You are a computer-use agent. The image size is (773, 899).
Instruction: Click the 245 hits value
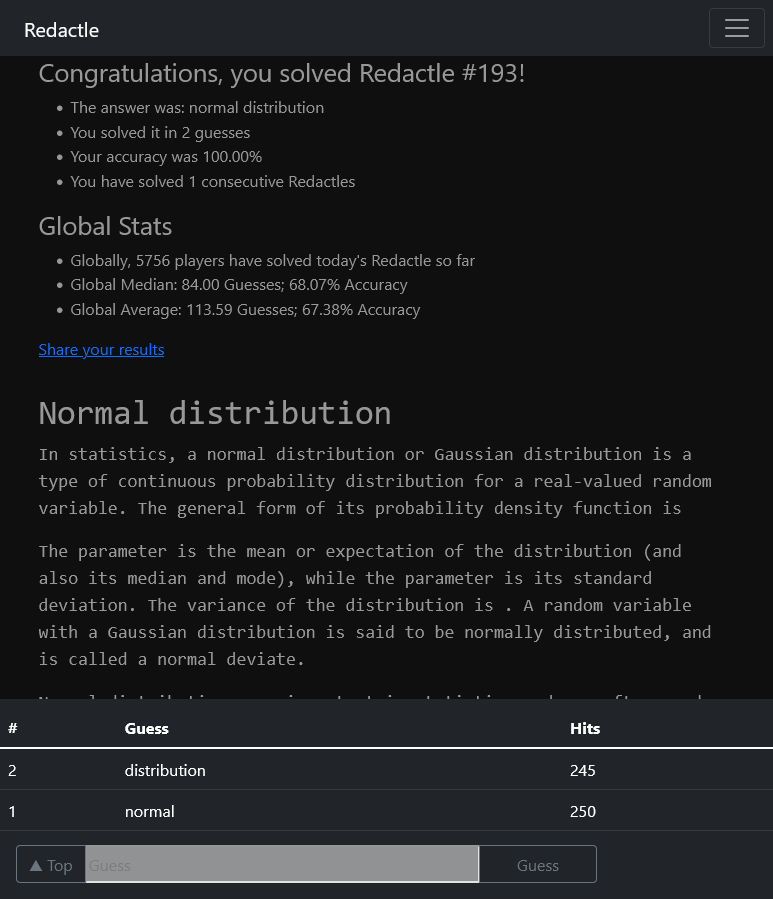tap(582, 771)
